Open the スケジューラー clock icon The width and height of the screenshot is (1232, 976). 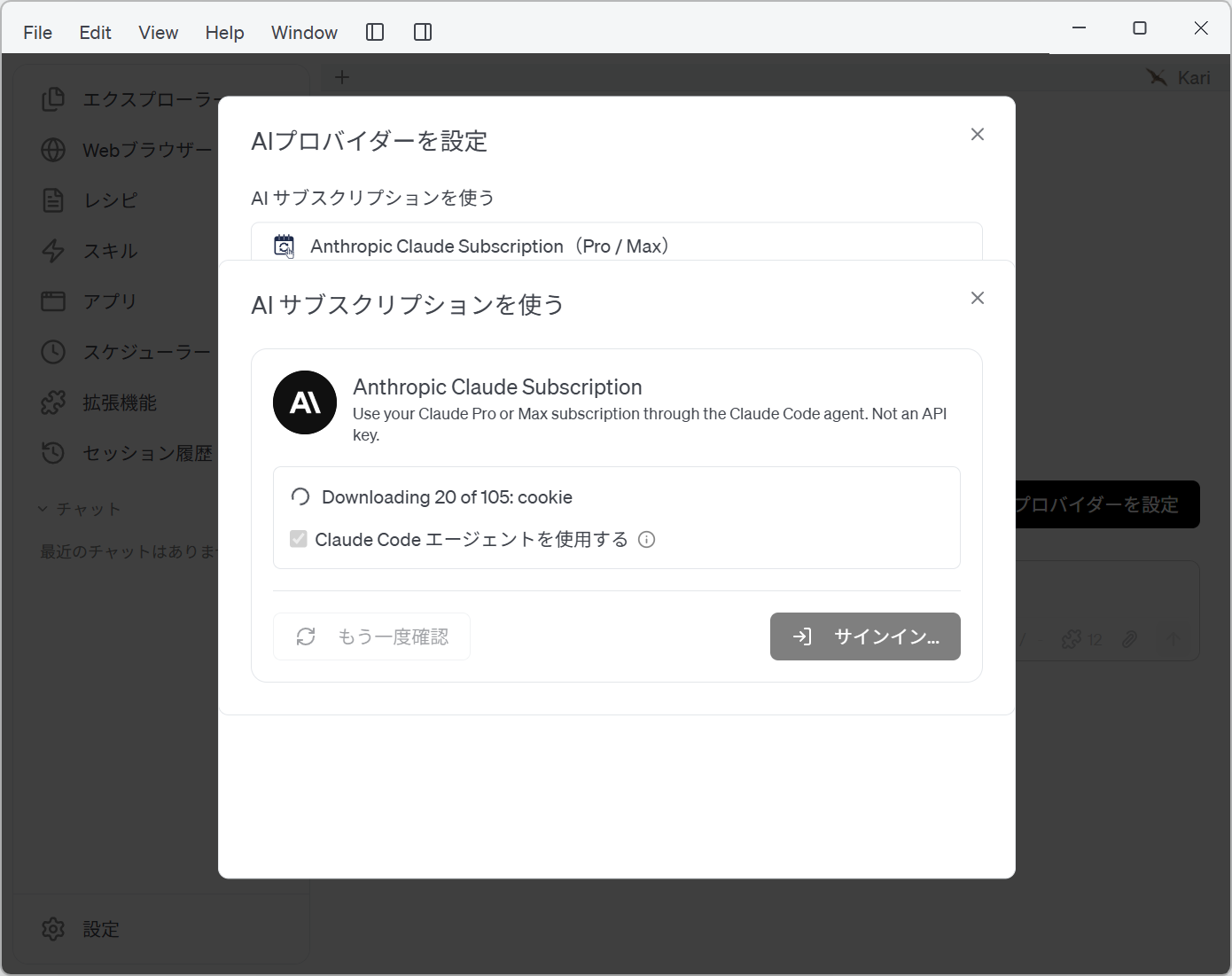[x=53, y=352]
